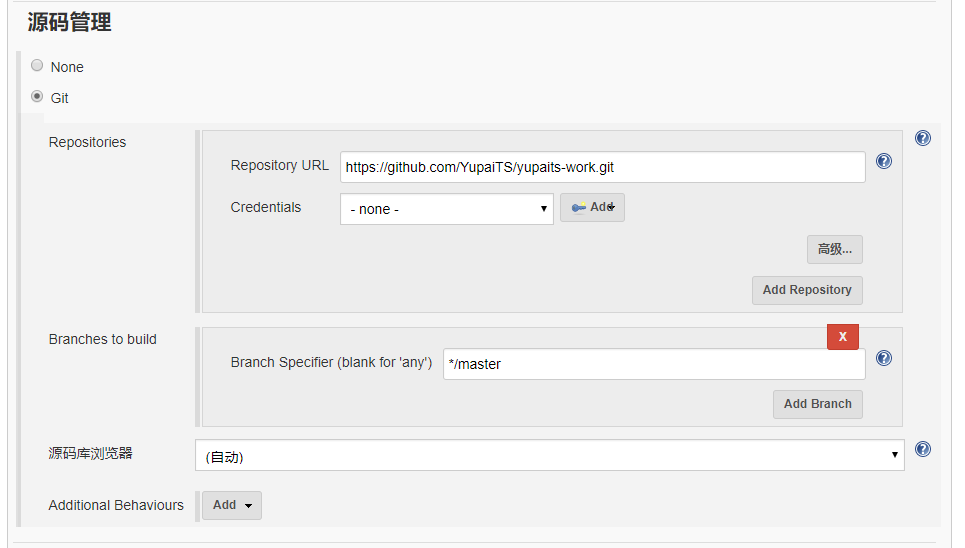965x548 pixels.
Task: Select the Git source control option
Action: (x=37, y=97)
